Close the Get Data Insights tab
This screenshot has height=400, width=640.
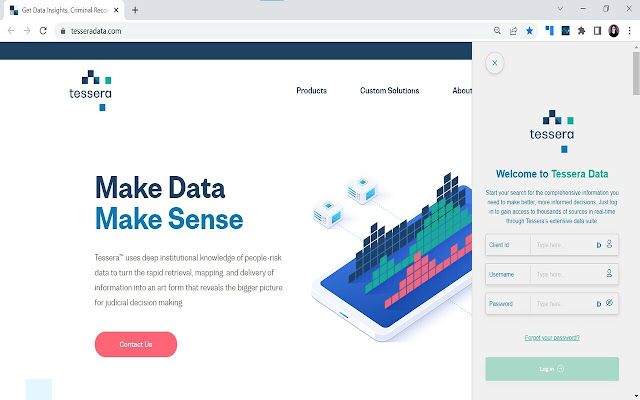click(116, 10)
